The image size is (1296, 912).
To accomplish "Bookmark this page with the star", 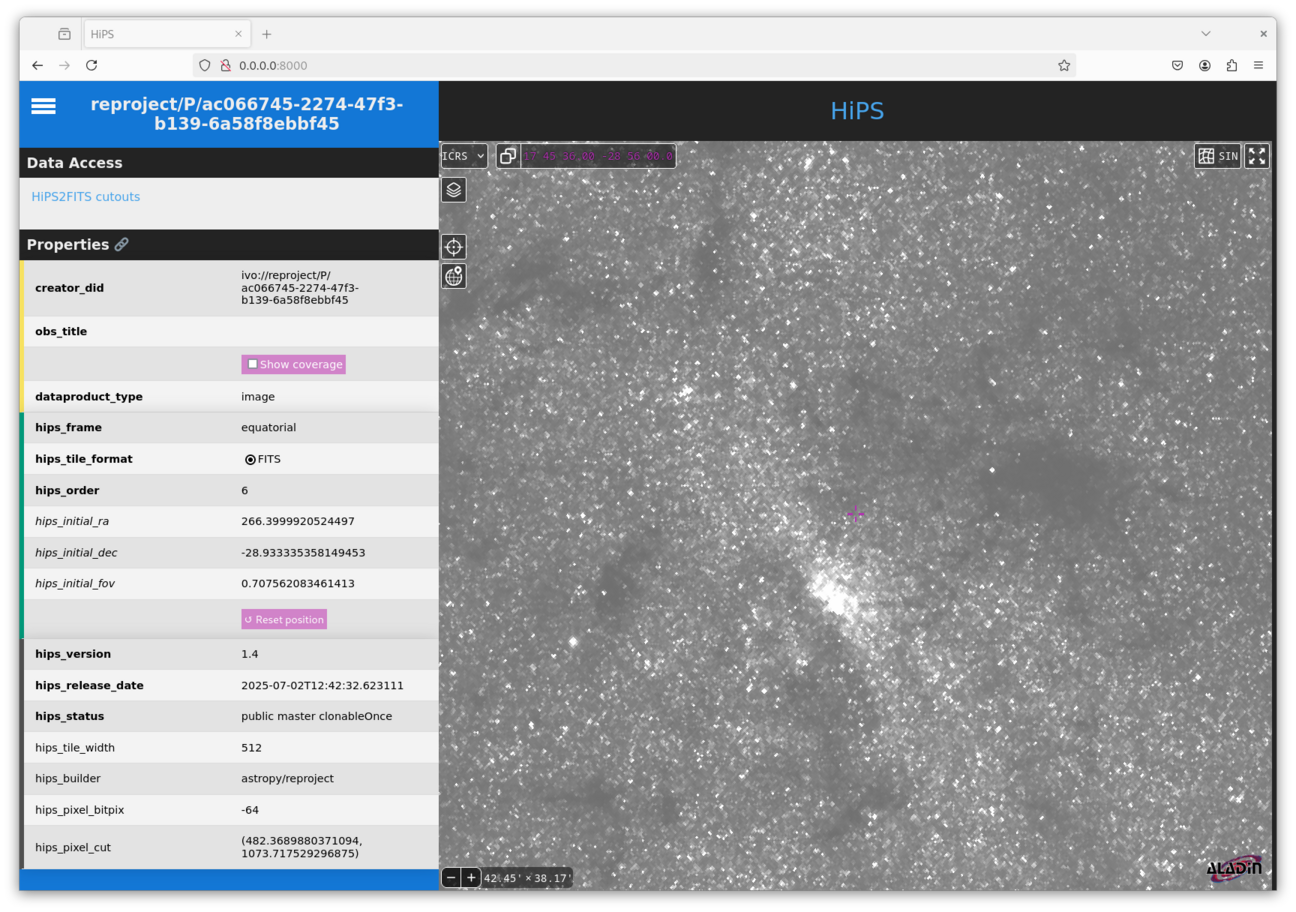I will [x=1064, y=65].
